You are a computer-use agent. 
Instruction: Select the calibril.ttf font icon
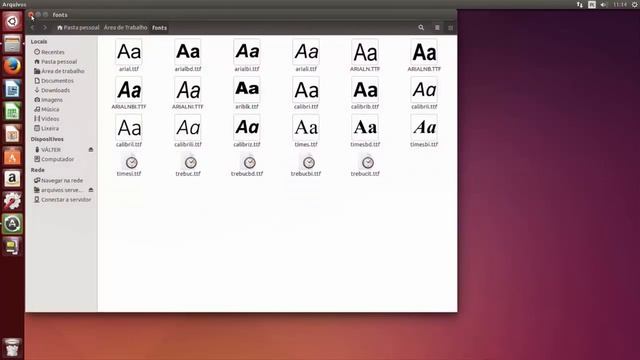(x=129, y=127)
